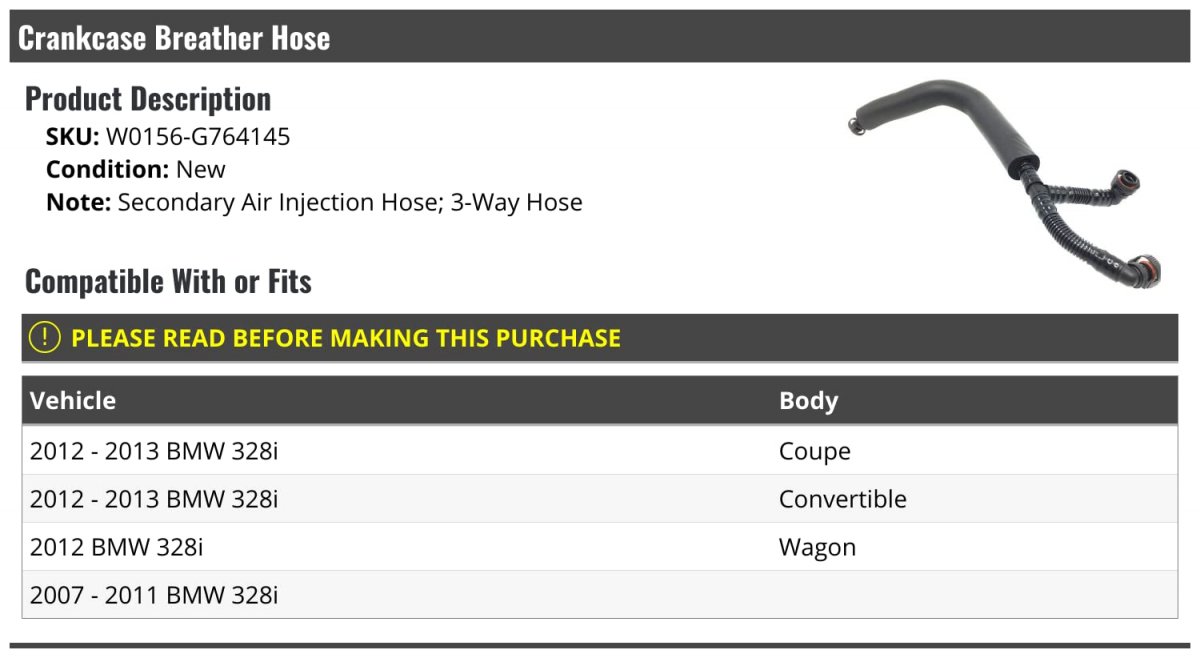Click the Wagon body cell

(x=818, y=548)
